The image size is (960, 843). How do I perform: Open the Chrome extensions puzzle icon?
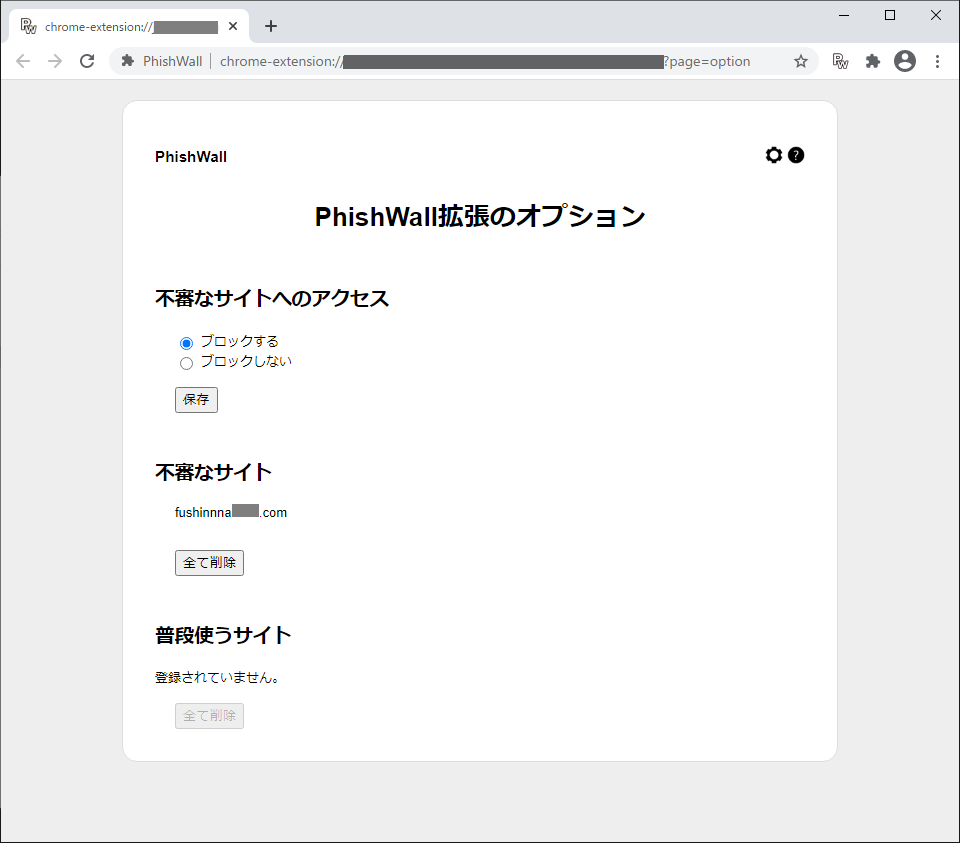tap(872, 61)
